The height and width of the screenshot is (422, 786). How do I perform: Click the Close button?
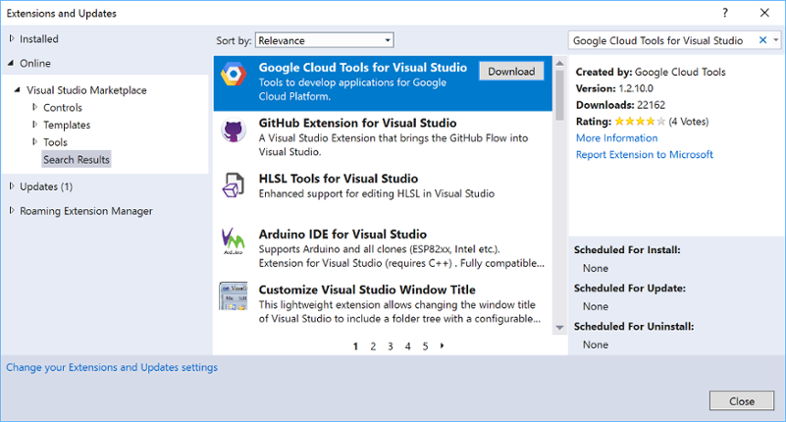(x=742, y=401)
